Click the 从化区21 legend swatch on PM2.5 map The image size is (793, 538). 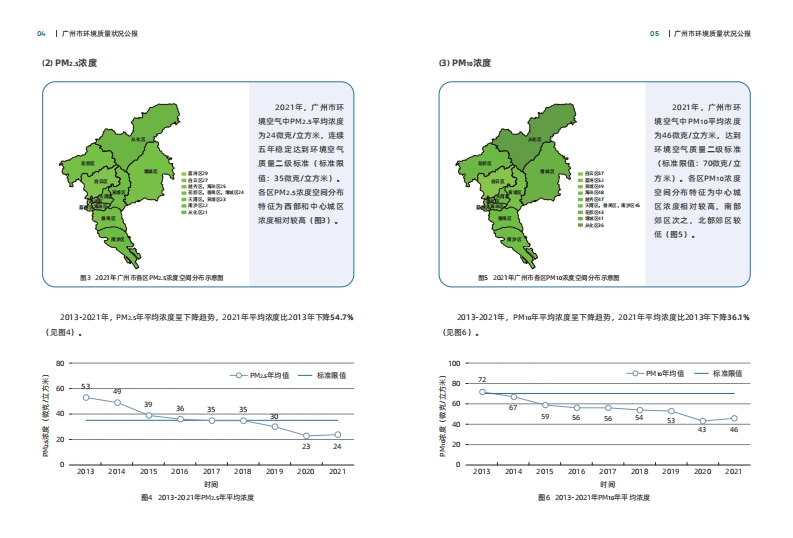pyautogui.click(x=183, y=213)
